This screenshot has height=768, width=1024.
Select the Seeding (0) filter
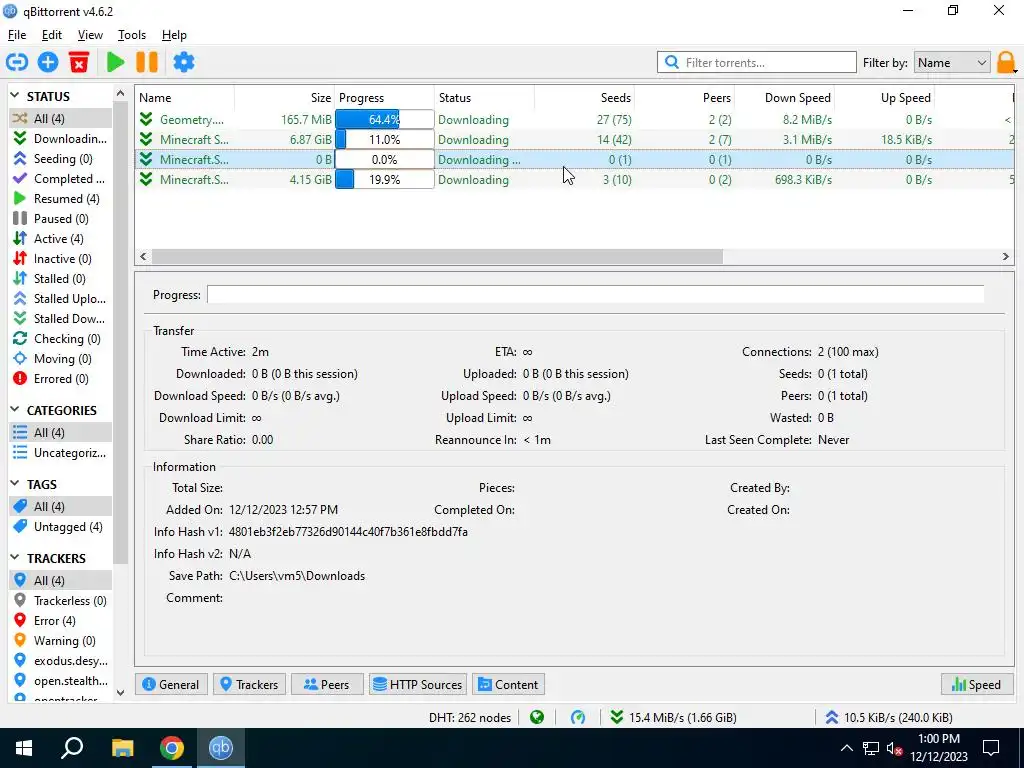pyautogui.click(x=60, y=159)
